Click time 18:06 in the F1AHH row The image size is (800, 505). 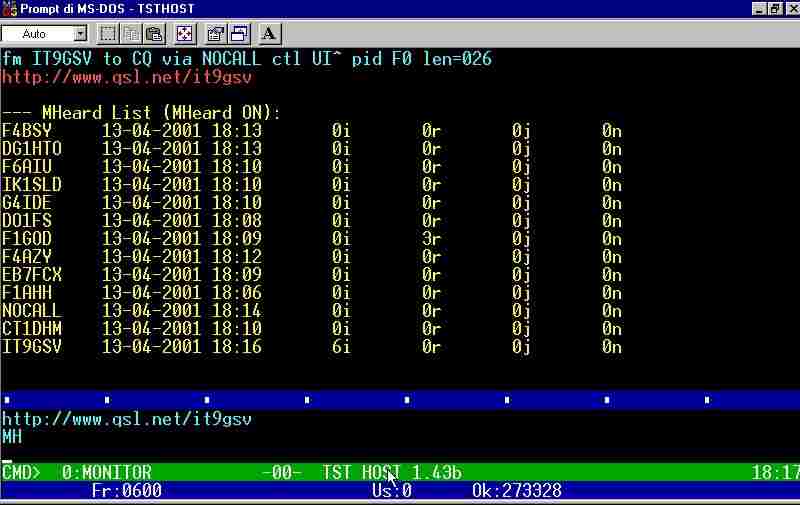[237, 292]
